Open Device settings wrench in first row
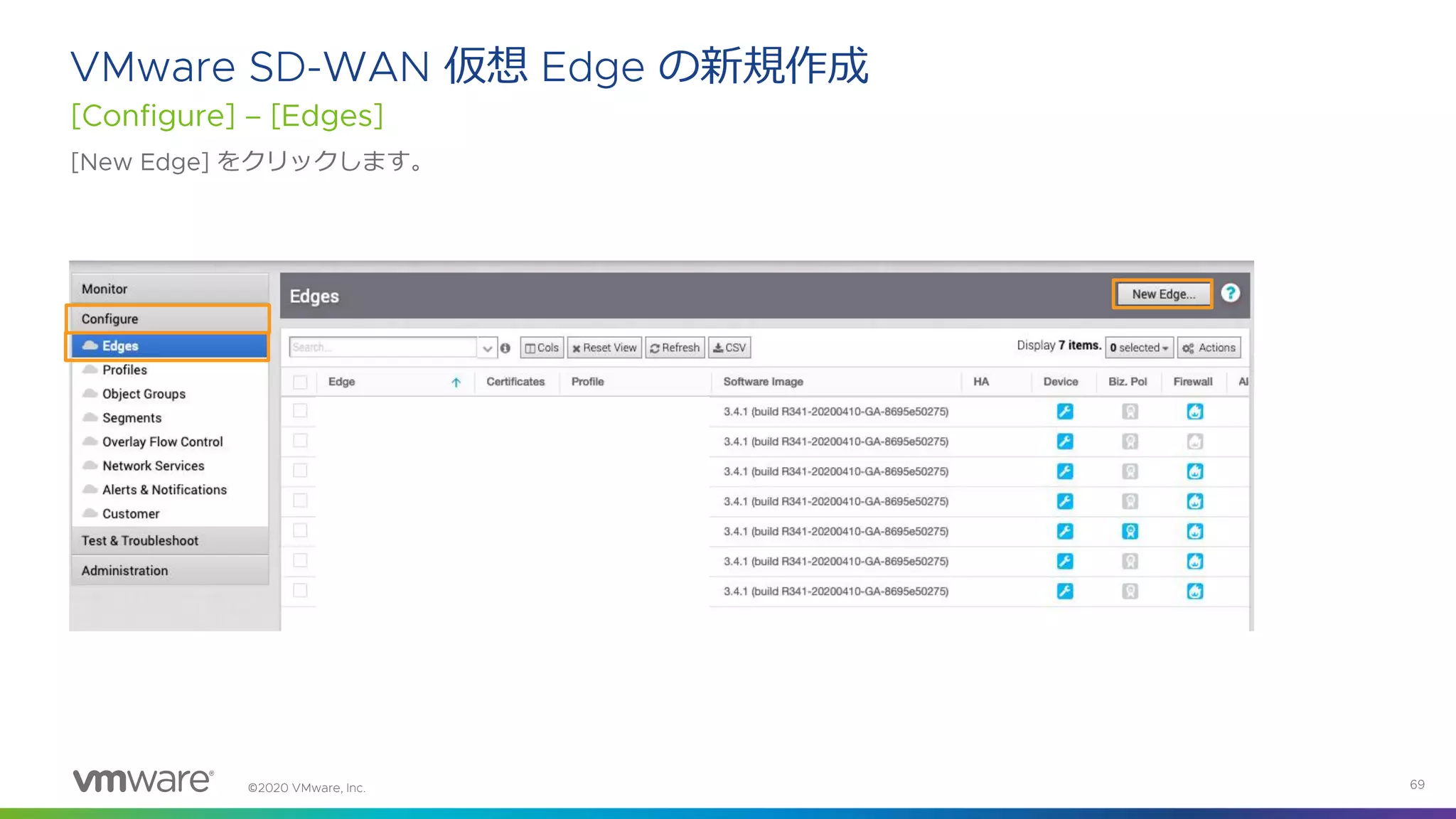The width and height of the screenshot is (1456, 819). coord(1064,412)
